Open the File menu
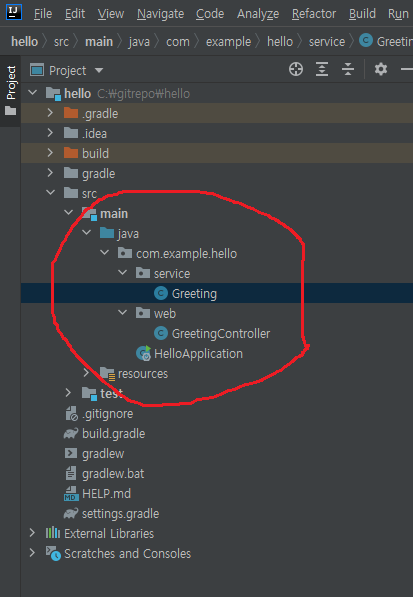This screenshot has height=597, width=413. pyautogui.click(x=43, y=14)
